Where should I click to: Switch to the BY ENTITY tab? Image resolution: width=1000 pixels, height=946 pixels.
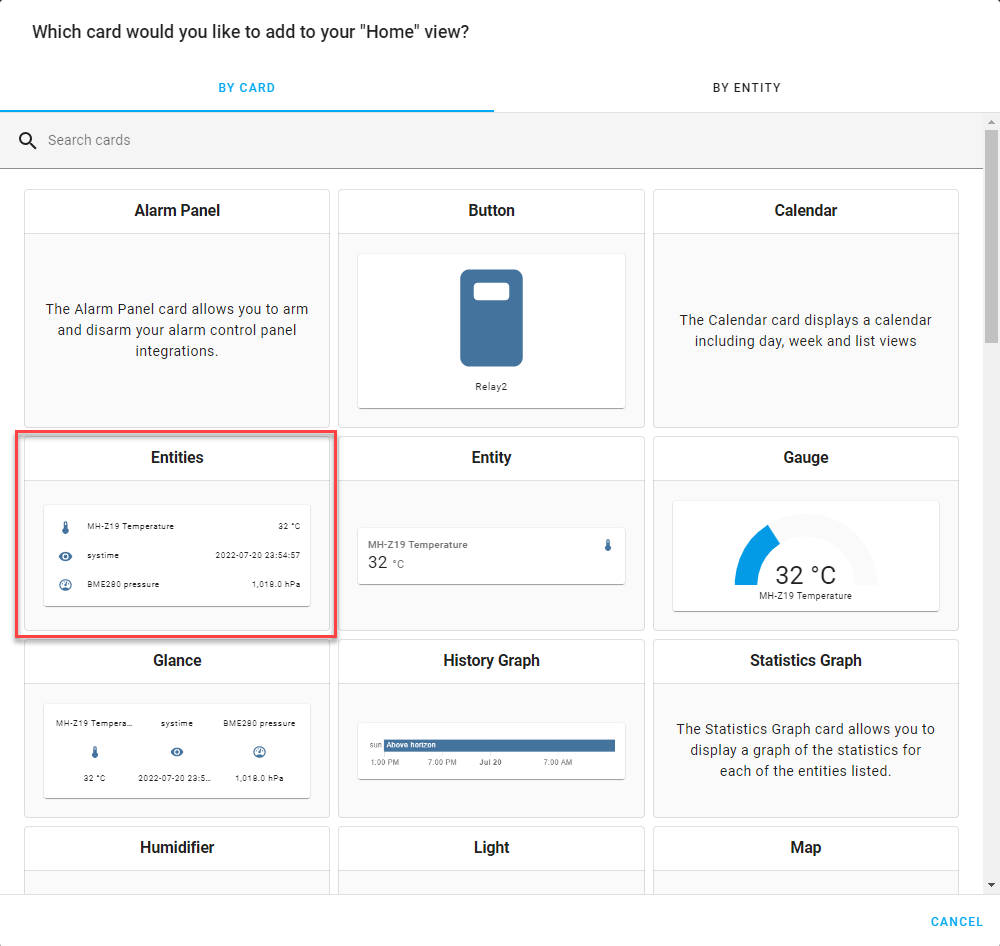click(x=747, y=88)
